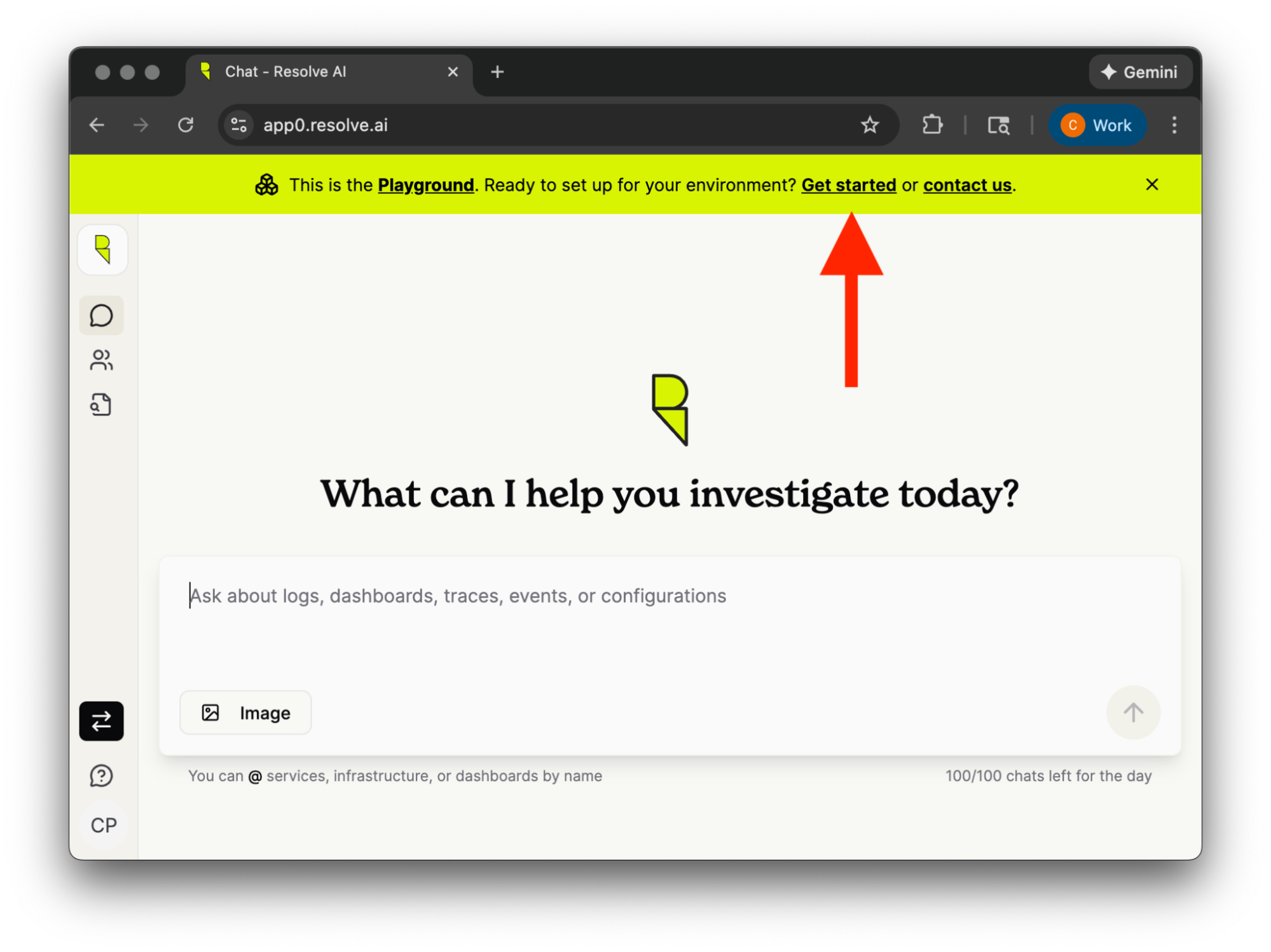Open the tab search side panel icon
This screenshot has width=1271, height=952.
coord(998,125)
